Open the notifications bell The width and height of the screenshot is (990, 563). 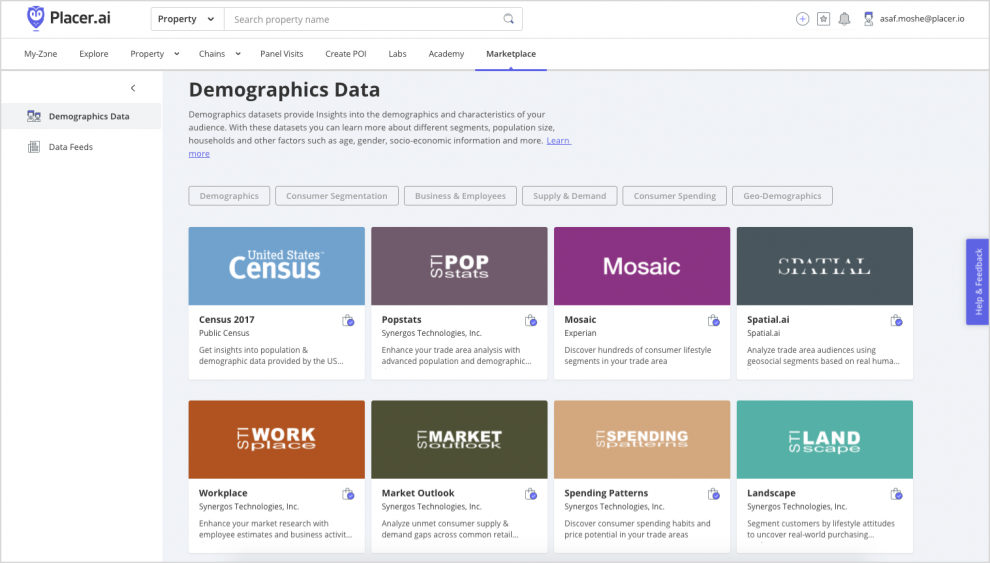tap(844, 19)
